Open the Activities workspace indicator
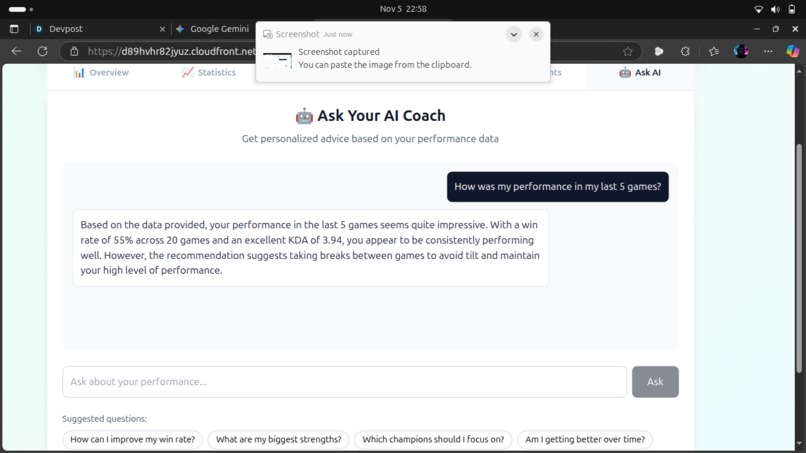806x453 pixels. click(x=21, y=9)
